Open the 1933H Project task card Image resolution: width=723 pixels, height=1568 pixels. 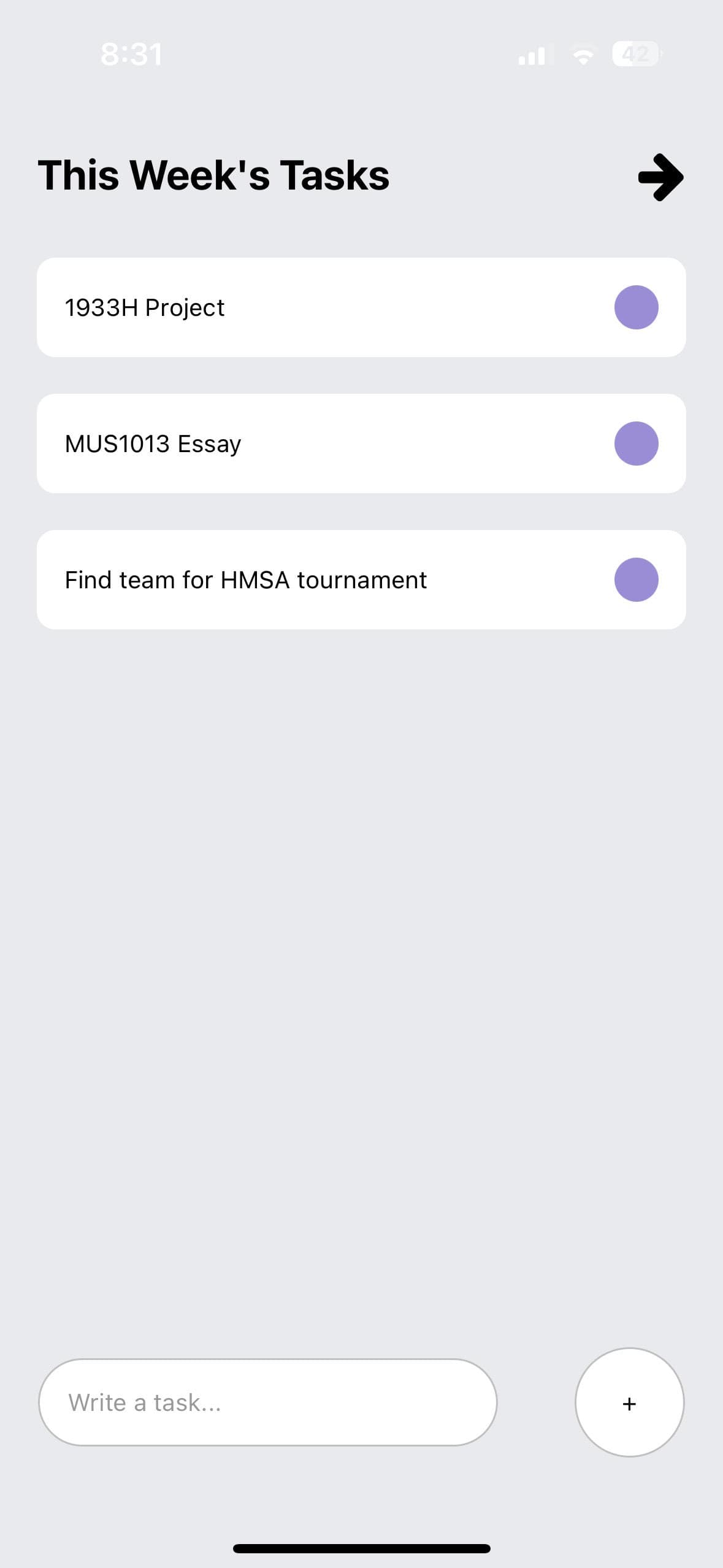pos(361,307)
